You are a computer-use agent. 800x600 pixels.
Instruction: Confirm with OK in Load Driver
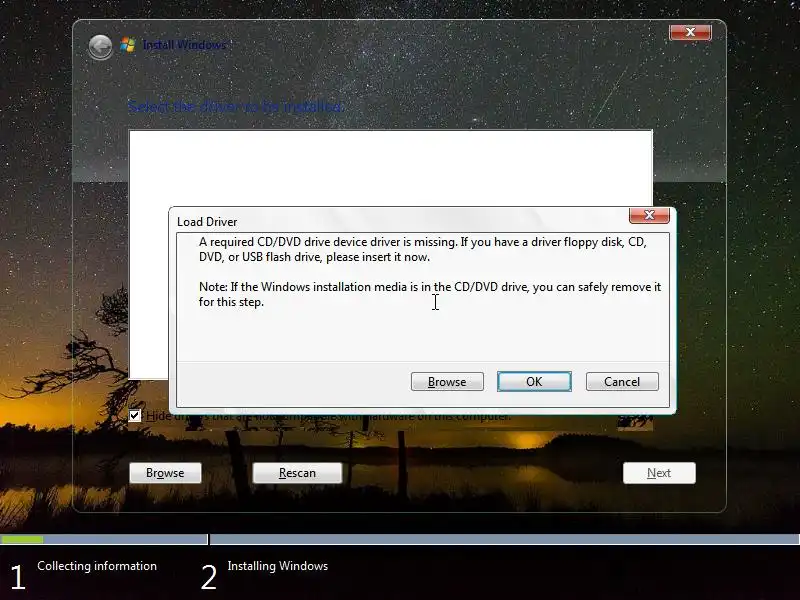pyautogui.click(x=534, y=382)
